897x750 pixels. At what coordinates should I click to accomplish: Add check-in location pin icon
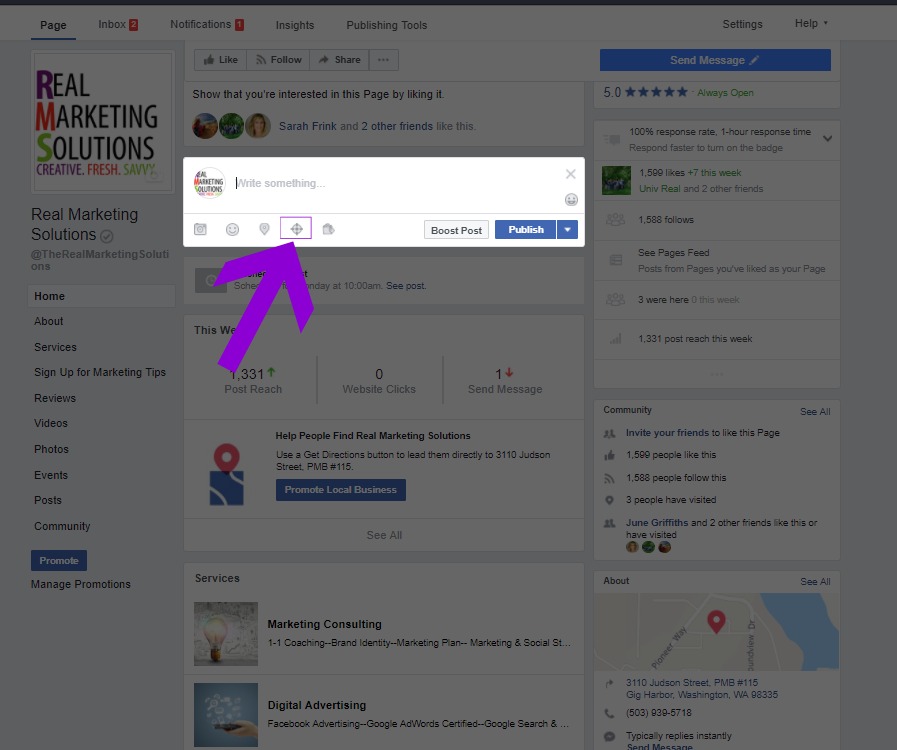[x=264, y=229]
